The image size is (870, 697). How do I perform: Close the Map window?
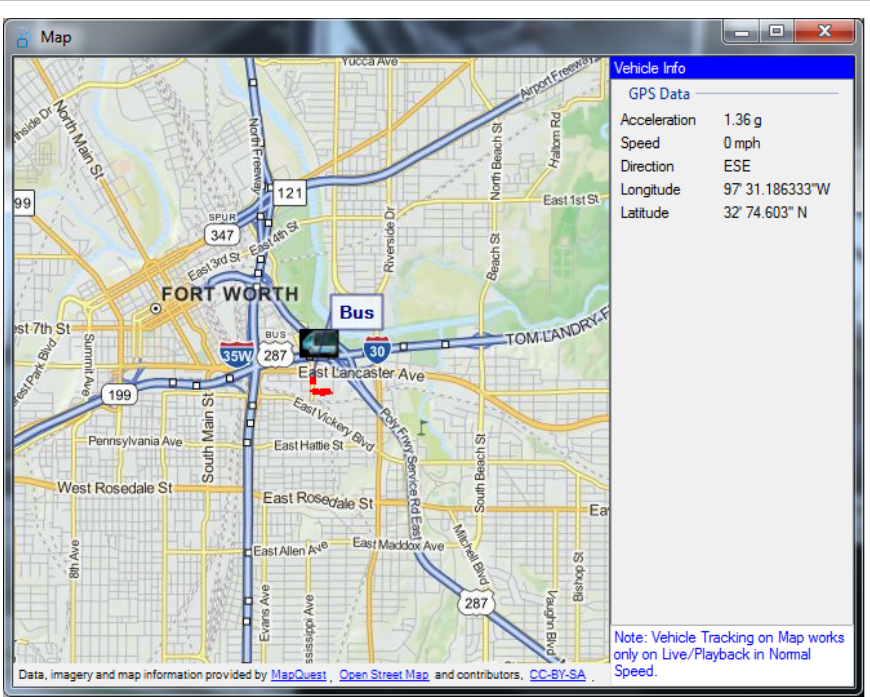point(824,32)
